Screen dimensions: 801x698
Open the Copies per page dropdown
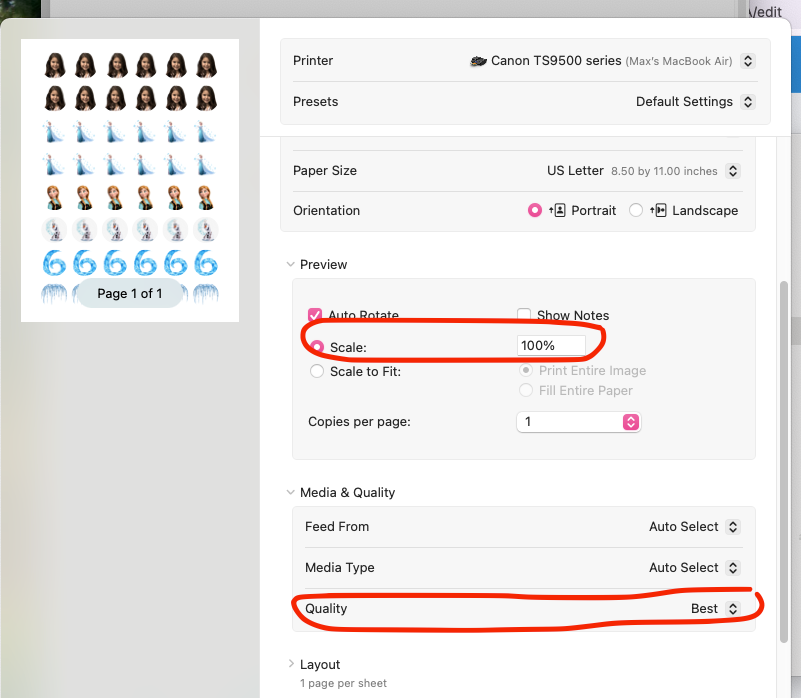coord(579,422)
